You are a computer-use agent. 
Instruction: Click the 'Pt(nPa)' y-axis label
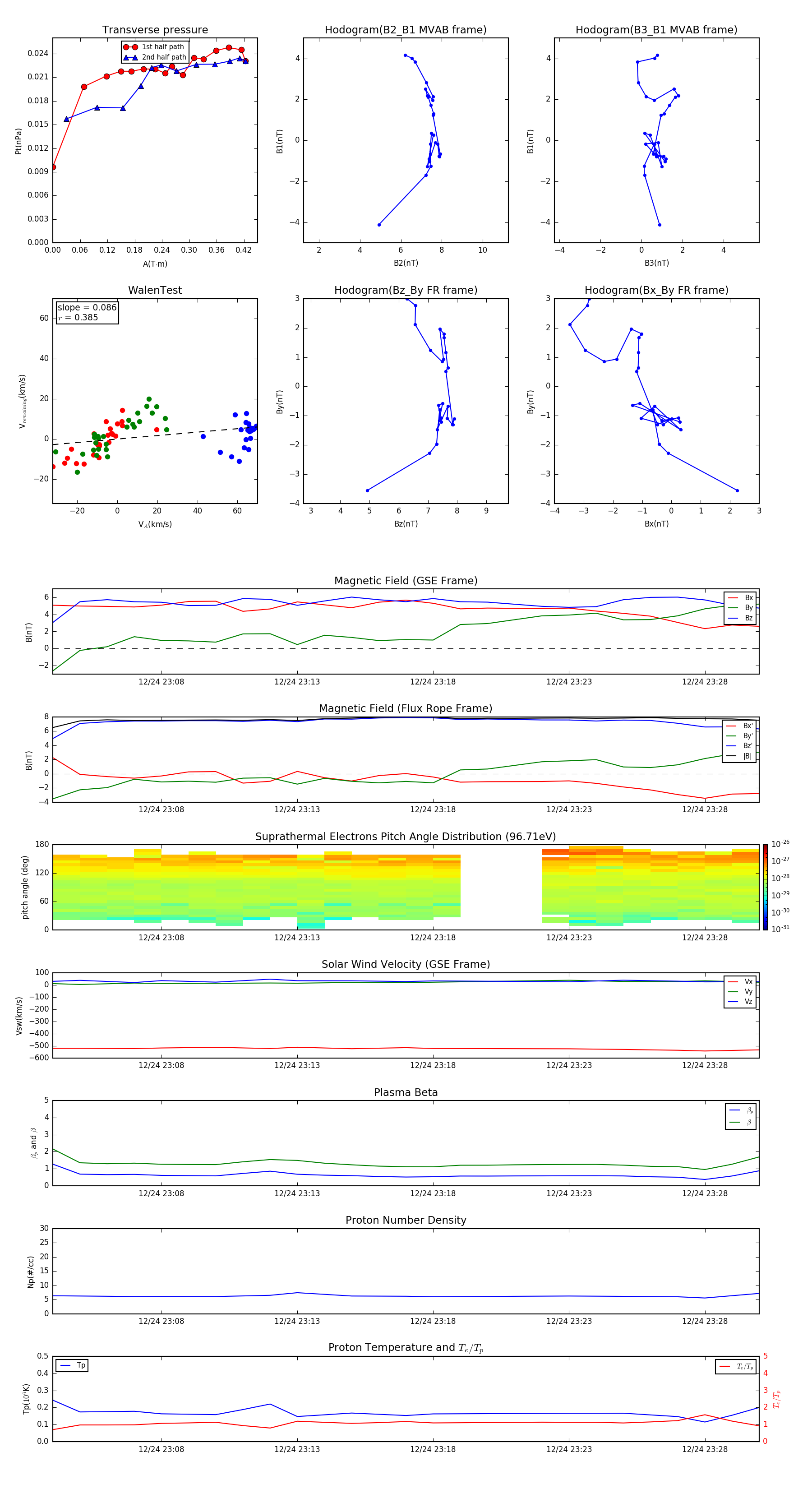pos(18,141)
